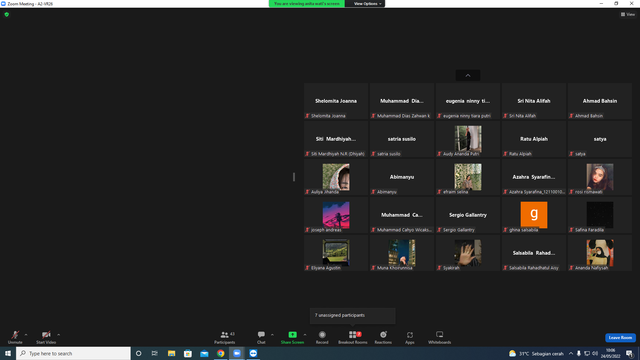
Task: Open video options arrow next to Start Video
Action: point(59,335)
